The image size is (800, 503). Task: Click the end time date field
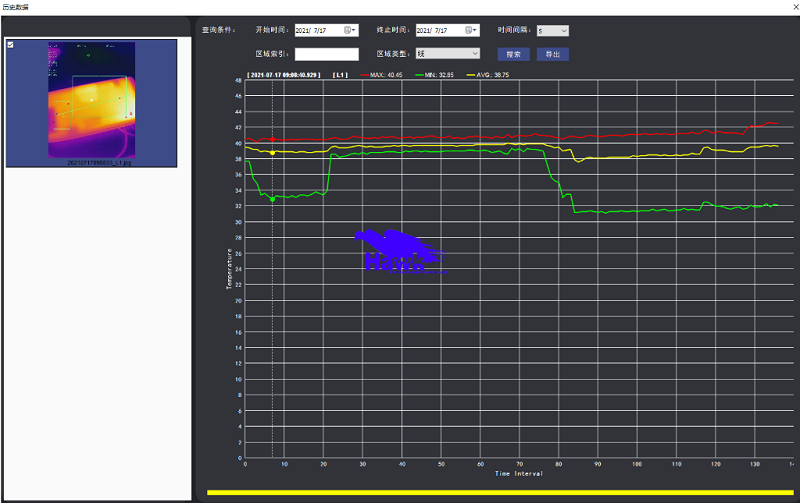tap(438, 31)
